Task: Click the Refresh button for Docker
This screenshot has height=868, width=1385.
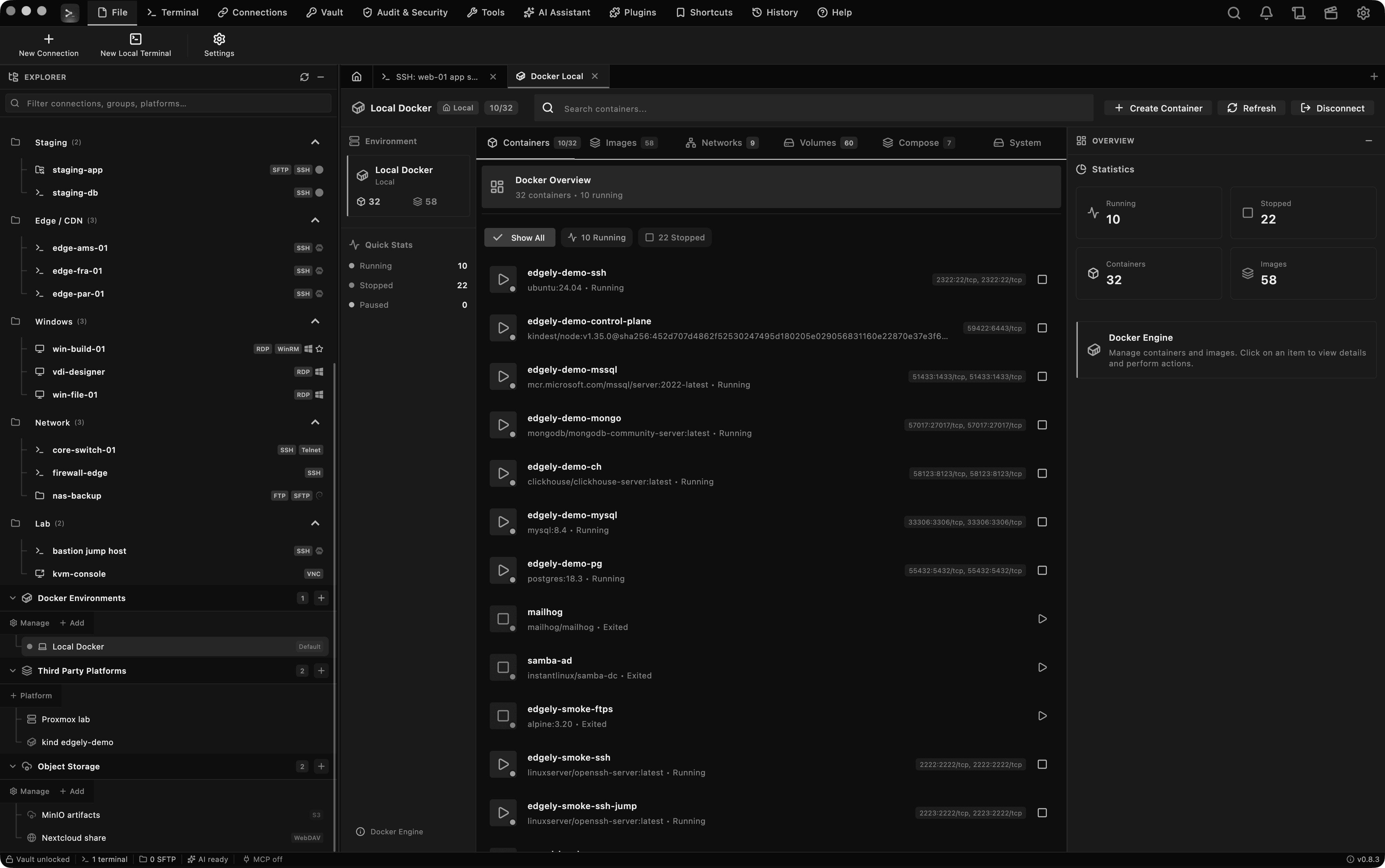Action: click(x=1251, y=108)
